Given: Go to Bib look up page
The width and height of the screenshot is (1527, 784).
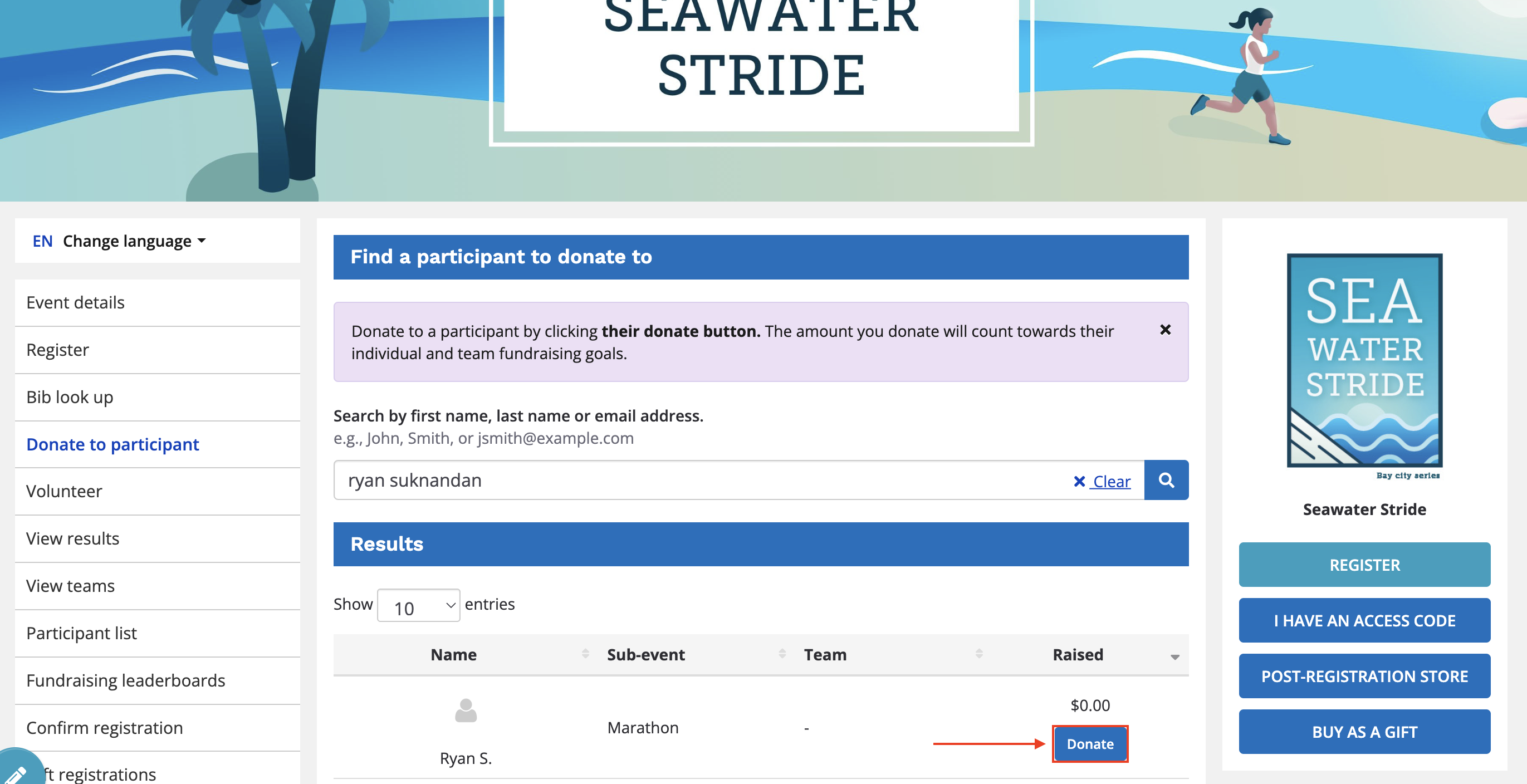Looking at the screenshot, I should 70,397.
